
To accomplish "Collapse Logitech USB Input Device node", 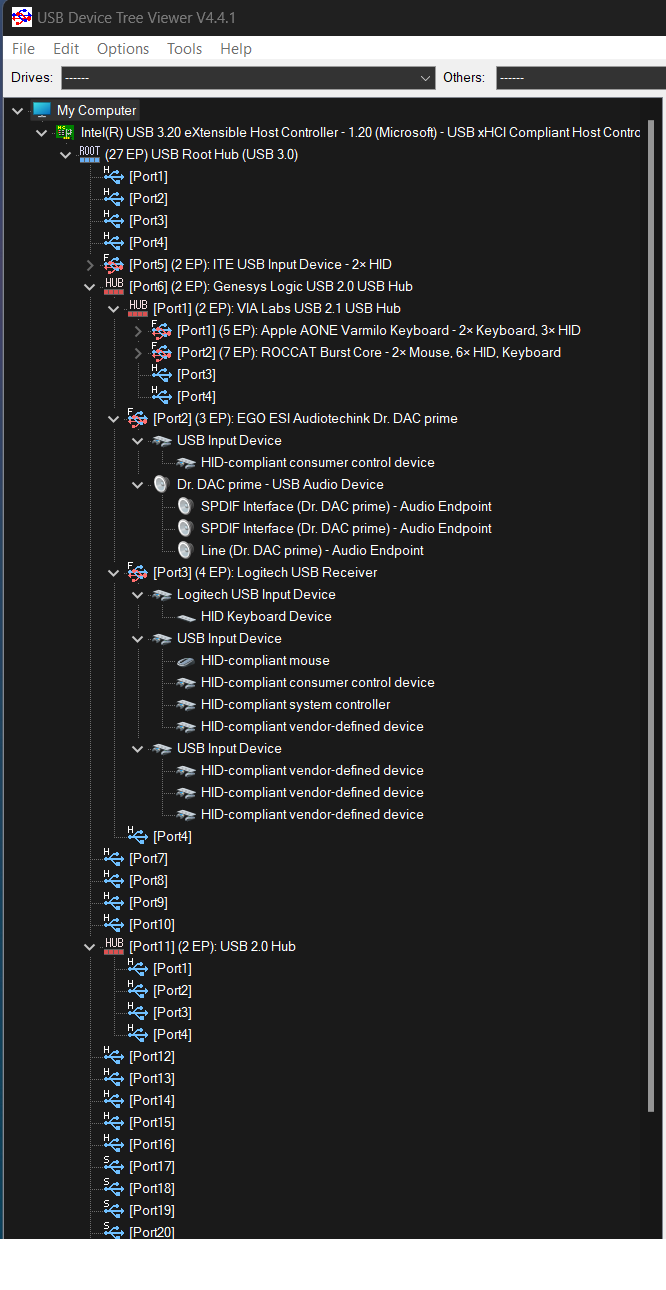I will click(138, 594).
